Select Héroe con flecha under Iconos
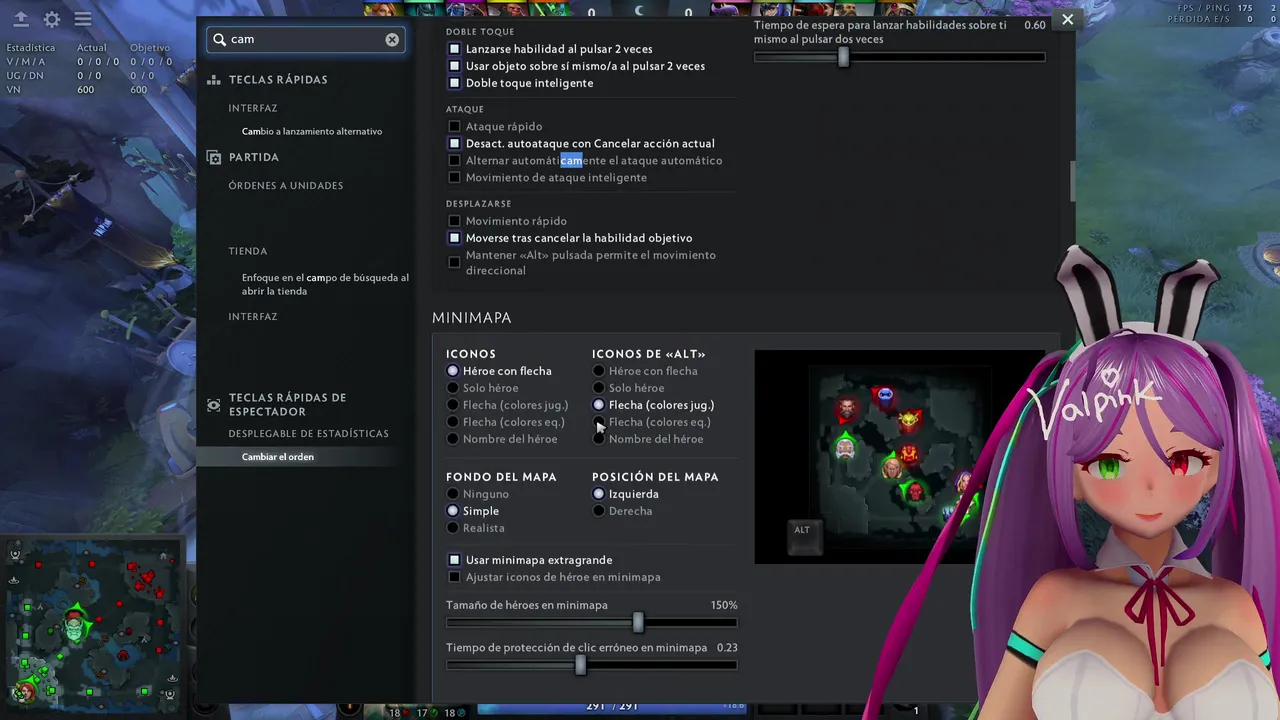The height and width of the screenshot is (720, 1280). tap(453, 371)
